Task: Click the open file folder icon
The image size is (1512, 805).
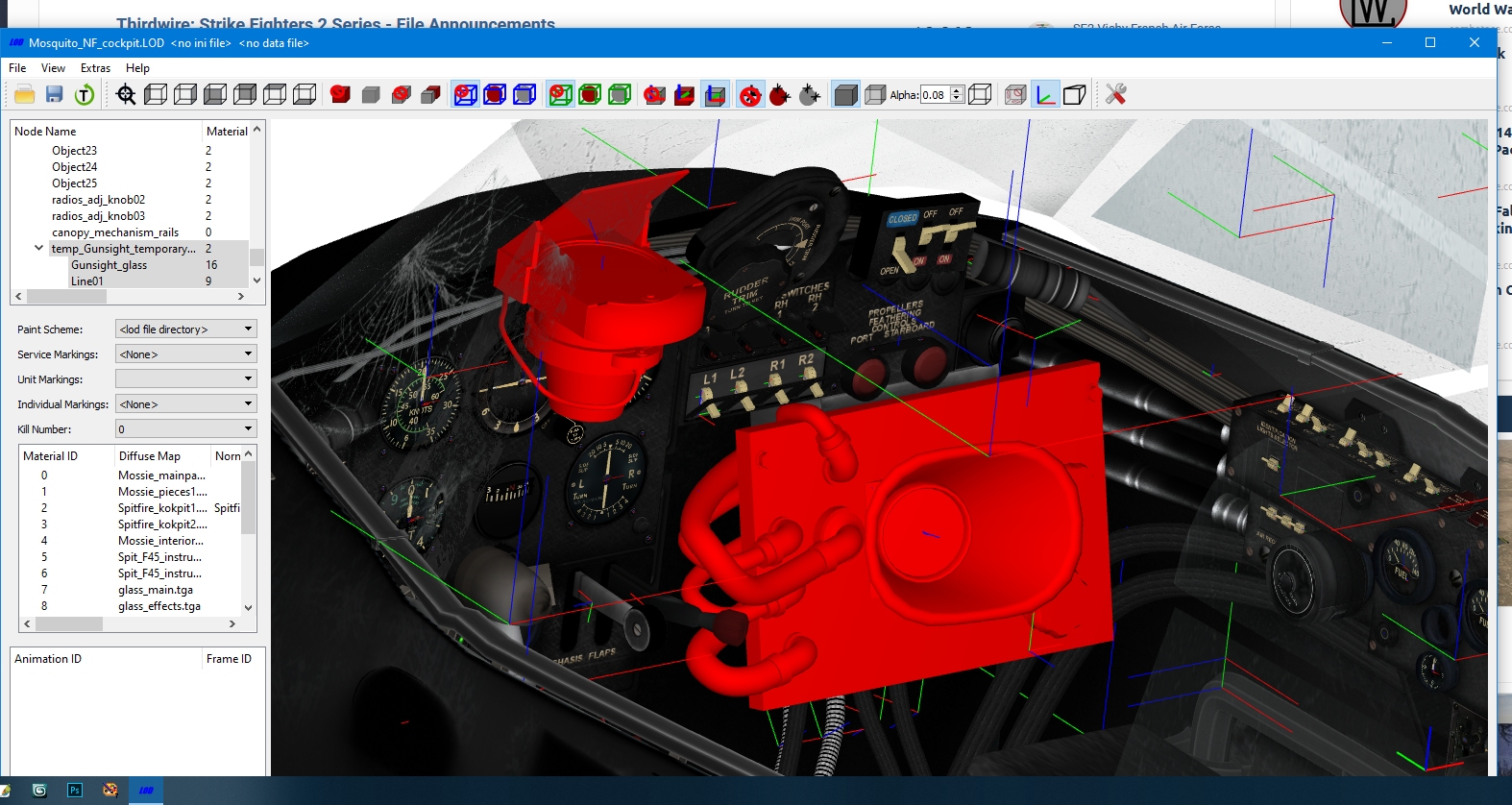Action: click(25, 94)
